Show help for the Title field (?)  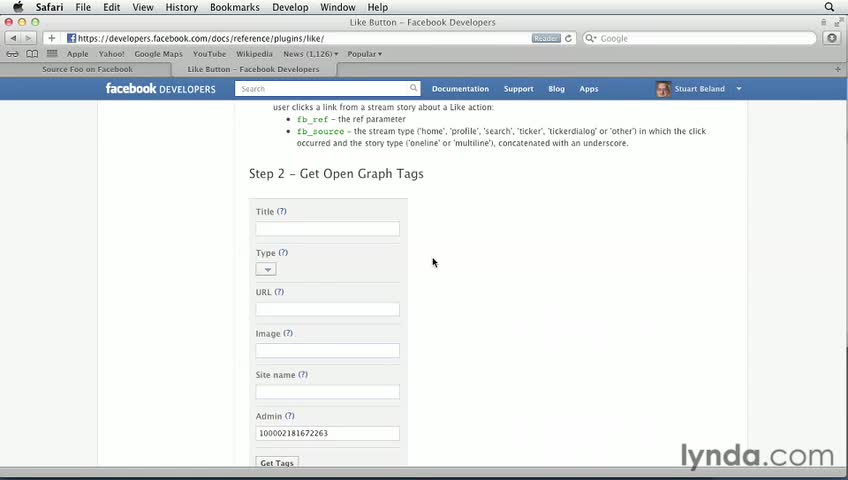coord(282,211)
